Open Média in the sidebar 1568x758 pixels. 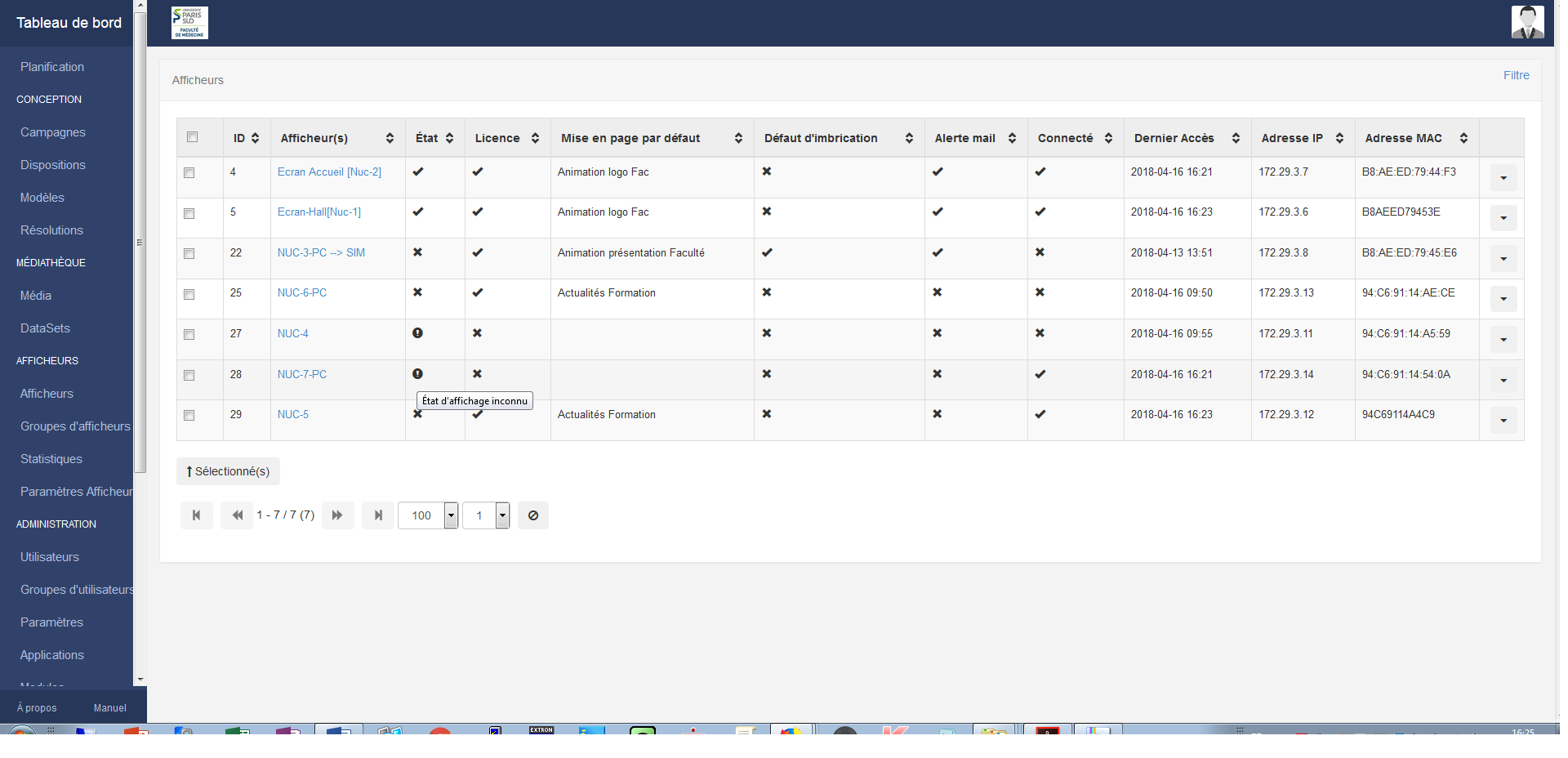coord(36,296)
